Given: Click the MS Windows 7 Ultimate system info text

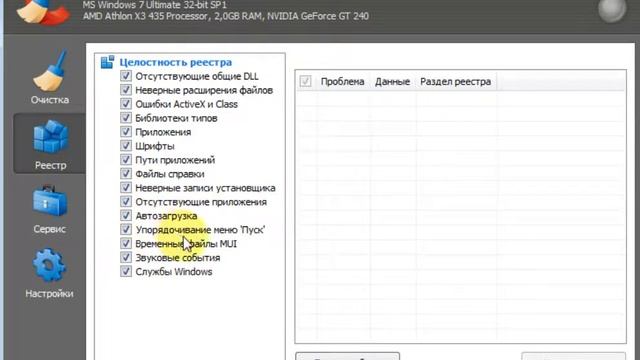Looking at the screenshot, I should tap(154, 5).
